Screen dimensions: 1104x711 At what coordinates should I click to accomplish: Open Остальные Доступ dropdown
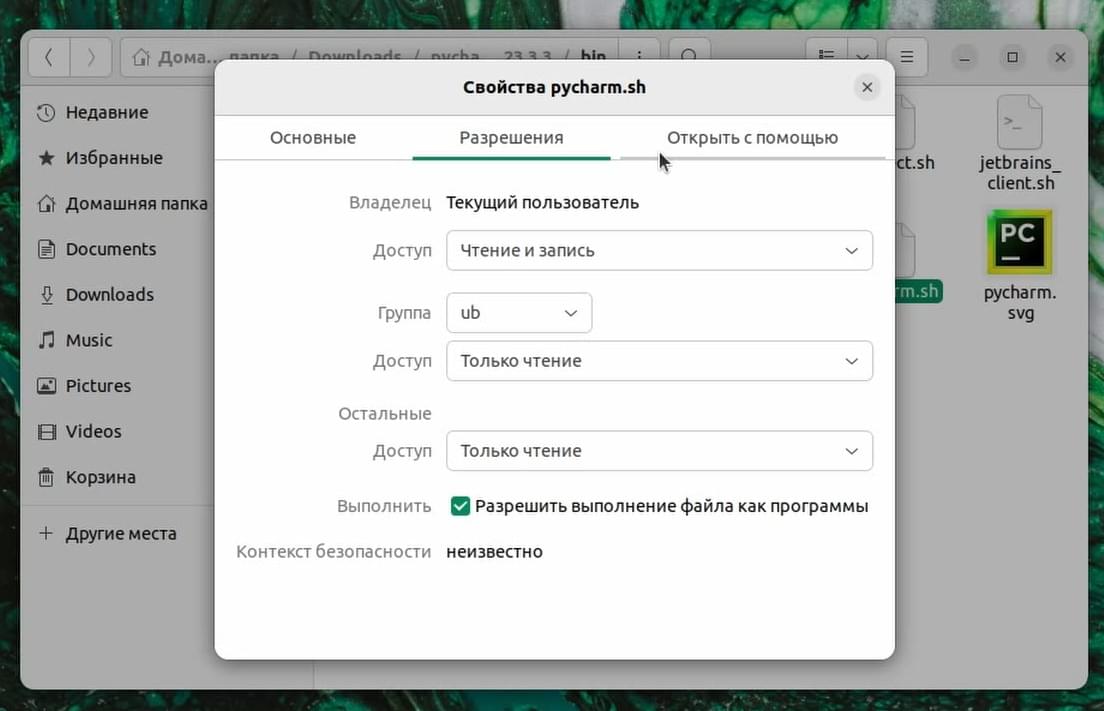pyautogui.click(x=659, y=451)
